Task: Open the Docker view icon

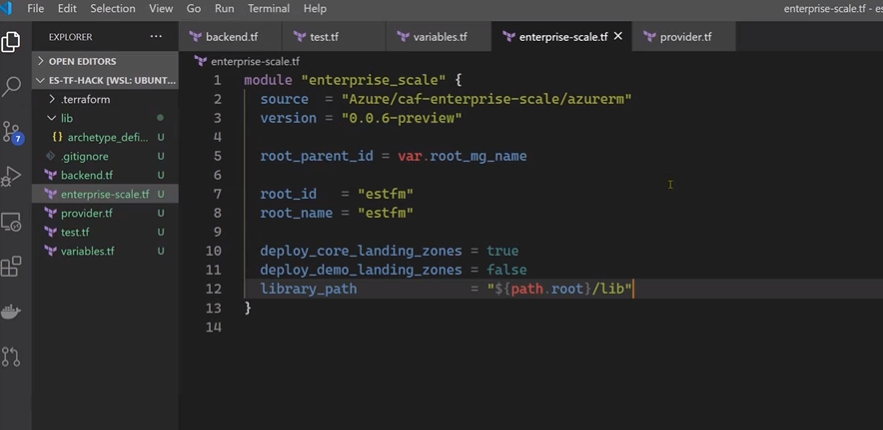Action: tap(12, 312)
